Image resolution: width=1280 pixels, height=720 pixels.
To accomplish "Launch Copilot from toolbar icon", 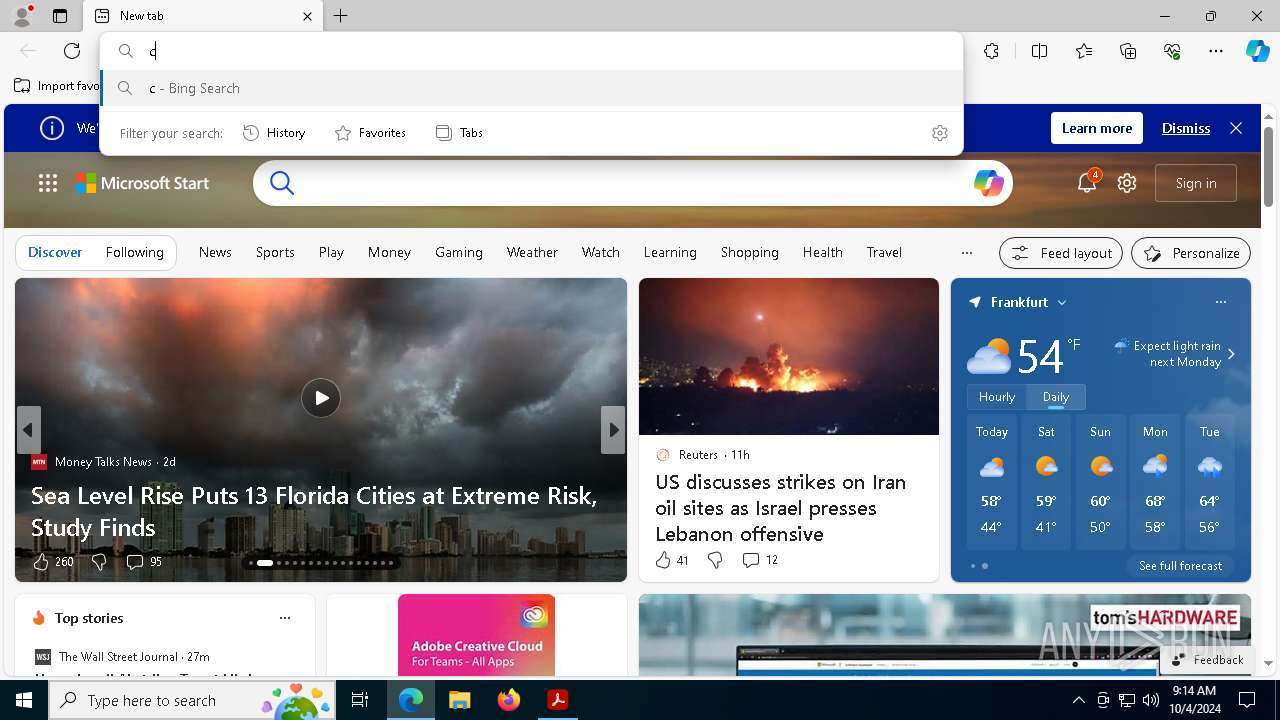I will (1257, 51).
